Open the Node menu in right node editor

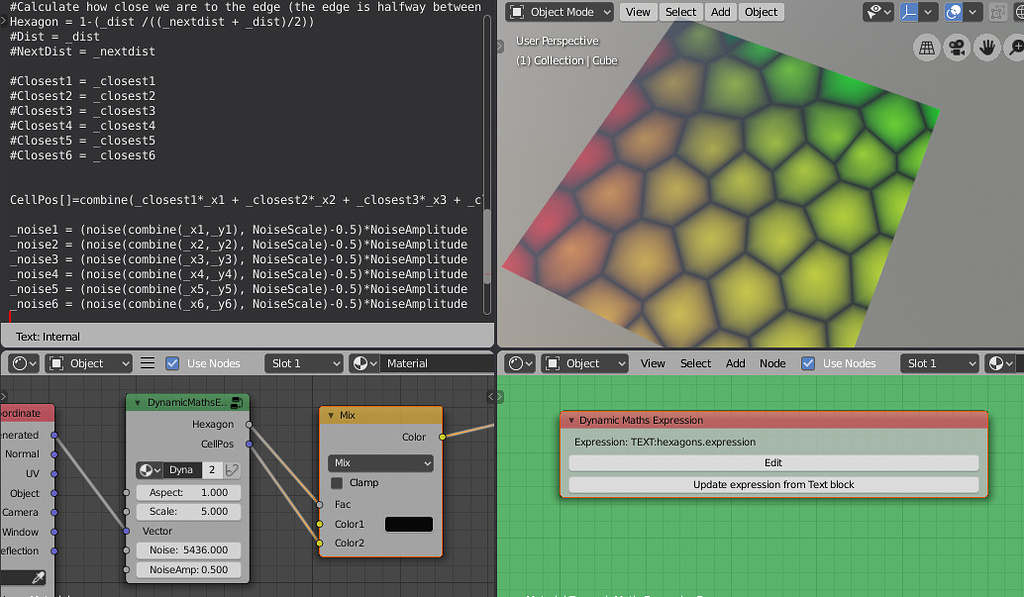pos(773,363)
